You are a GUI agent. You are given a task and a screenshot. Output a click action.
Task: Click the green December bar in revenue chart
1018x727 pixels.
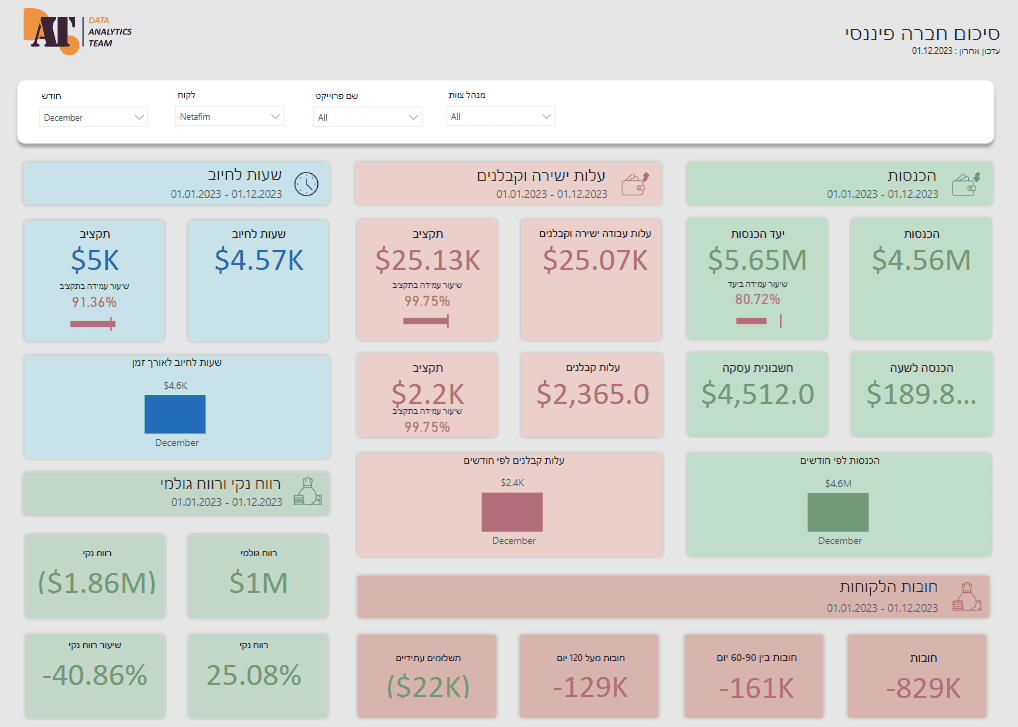838,512
